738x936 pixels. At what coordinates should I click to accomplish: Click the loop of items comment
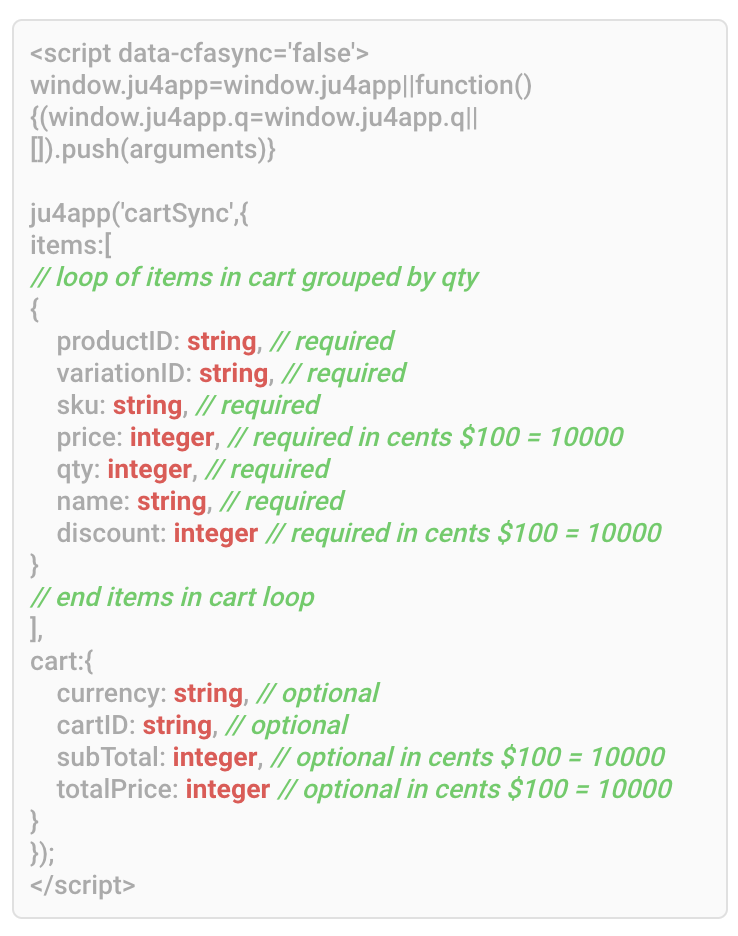pyautogui.click(x=254, y=277)
